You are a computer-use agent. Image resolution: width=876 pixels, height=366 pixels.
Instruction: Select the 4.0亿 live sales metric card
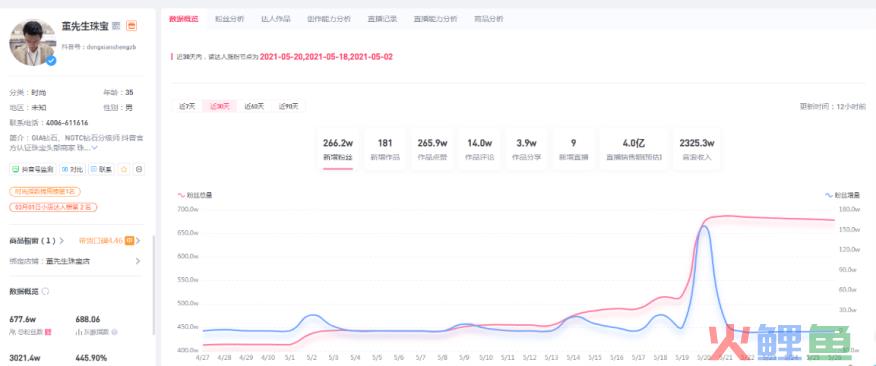click(x=634, y=149)
